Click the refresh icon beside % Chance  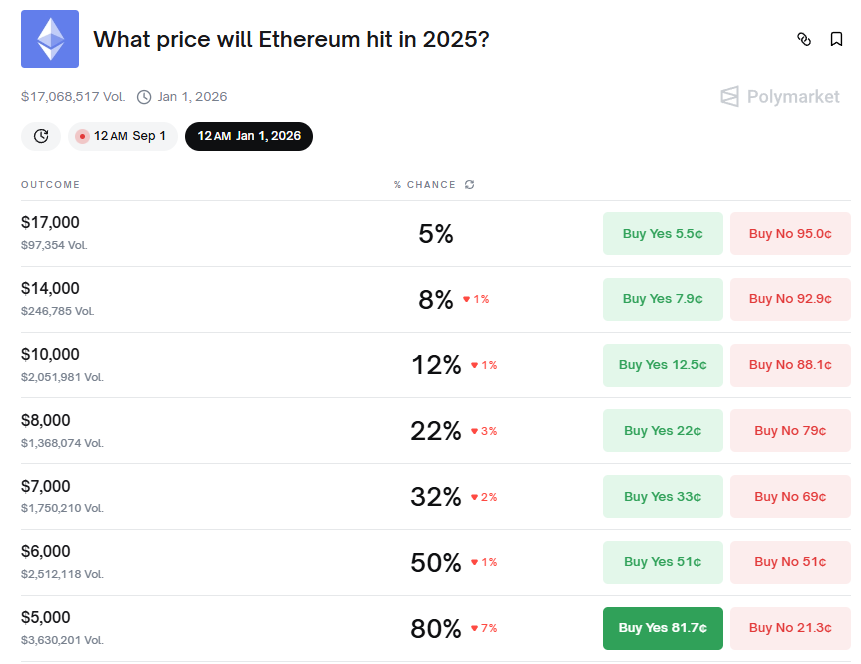click(x=470, y=185)
